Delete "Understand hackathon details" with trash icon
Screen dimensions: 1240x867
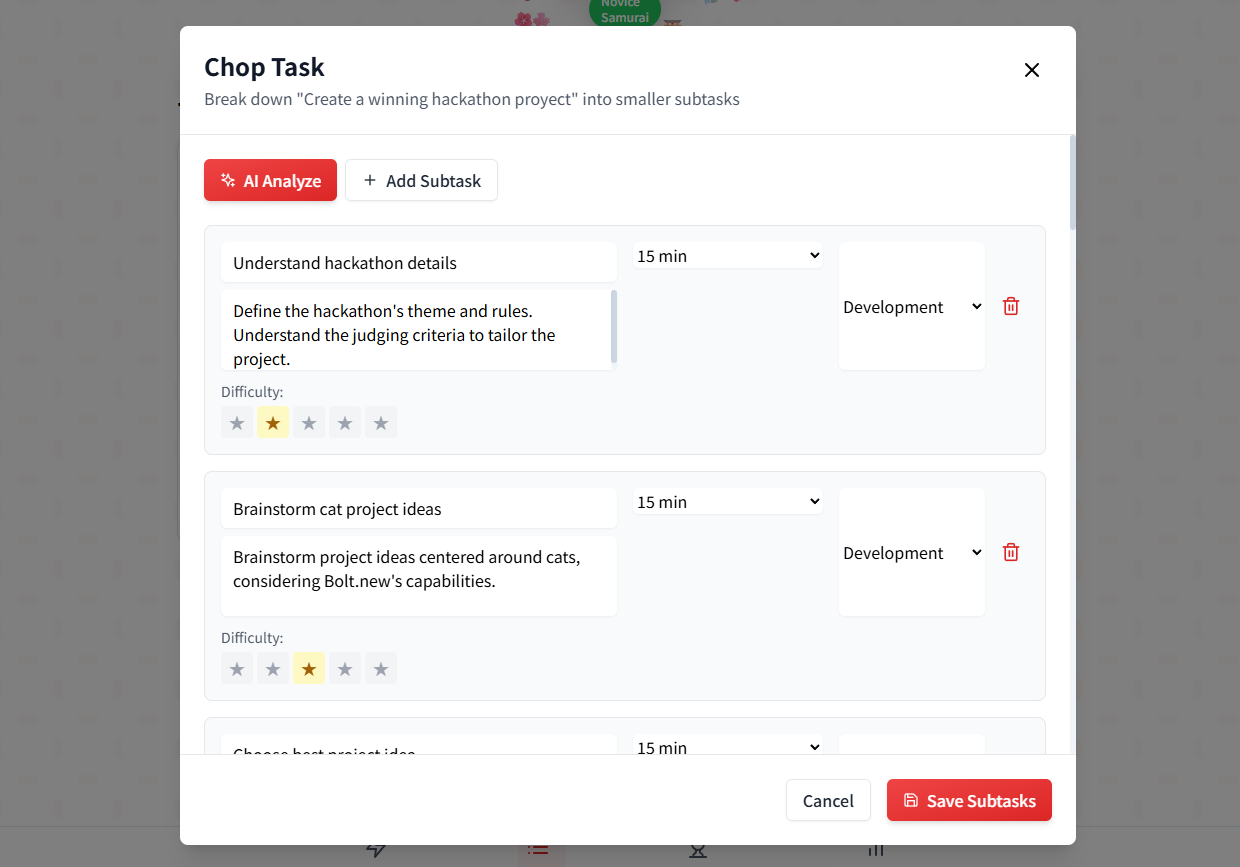pyautogui.click(x=1010, y=306)
